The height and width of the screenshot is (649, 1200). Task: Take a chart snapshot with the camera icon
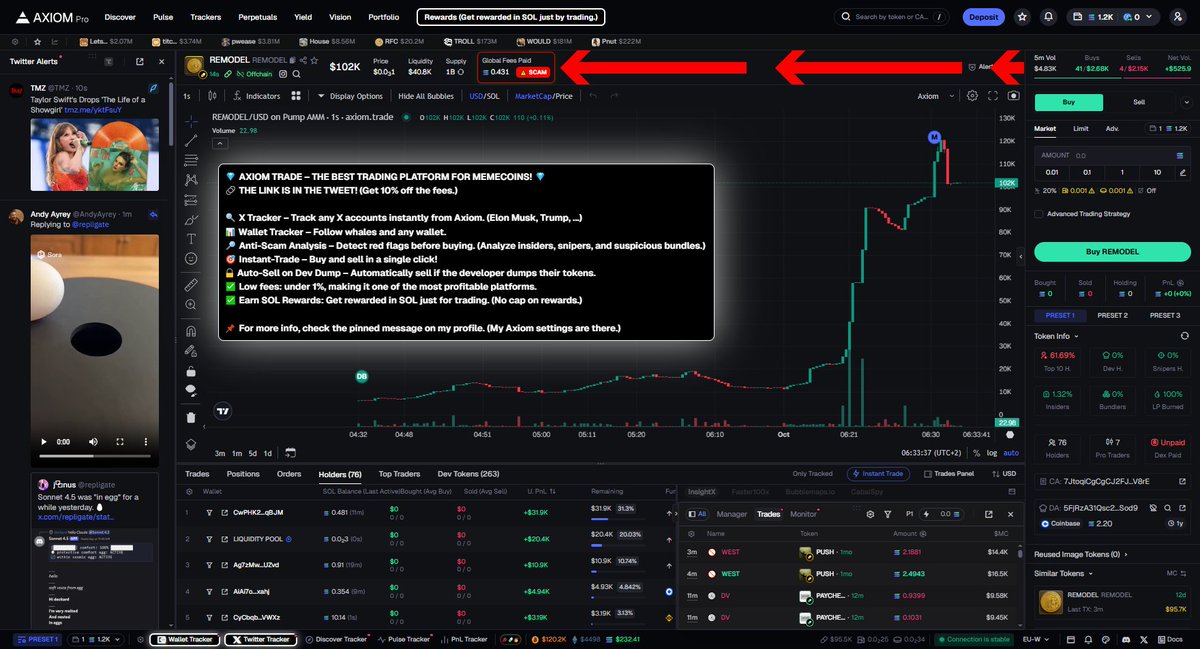click(x=1013, y=94)
